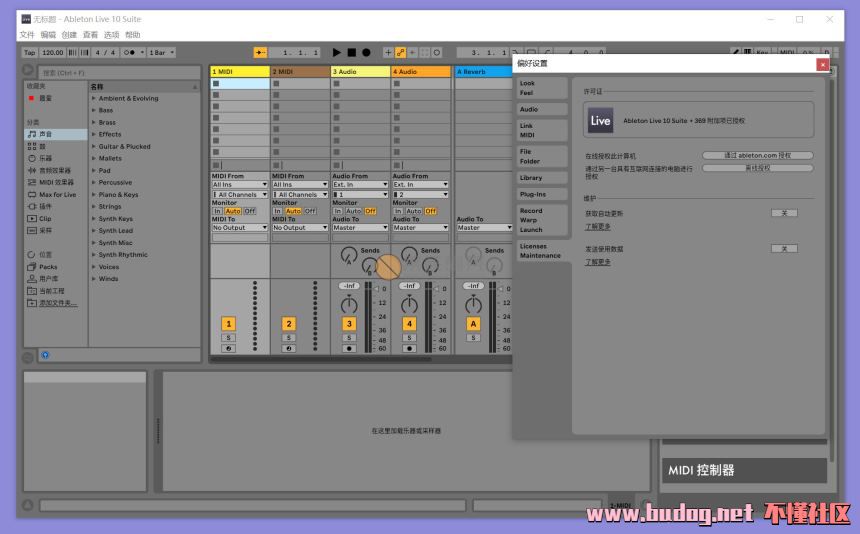Open the 文件 menu
860x534 pixels.
point(27,35)
